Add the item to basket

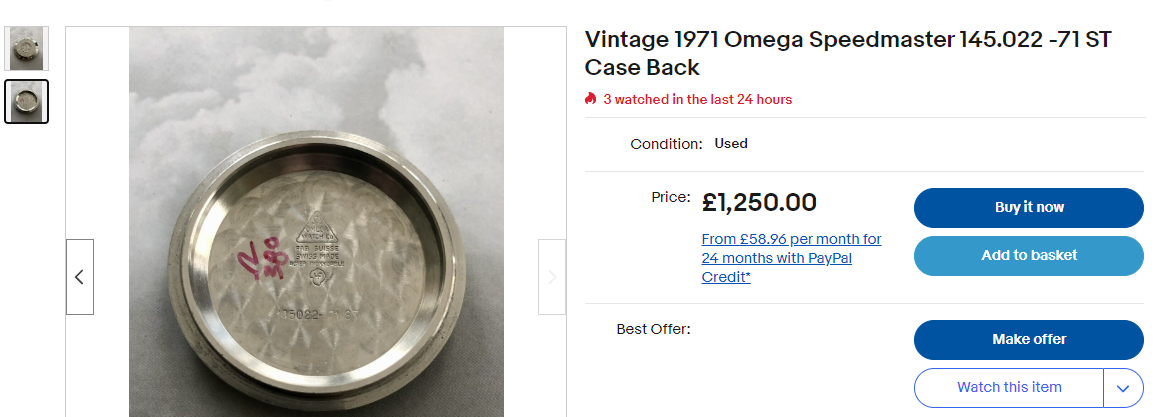pyautogui.click(x=1028, y=255)
